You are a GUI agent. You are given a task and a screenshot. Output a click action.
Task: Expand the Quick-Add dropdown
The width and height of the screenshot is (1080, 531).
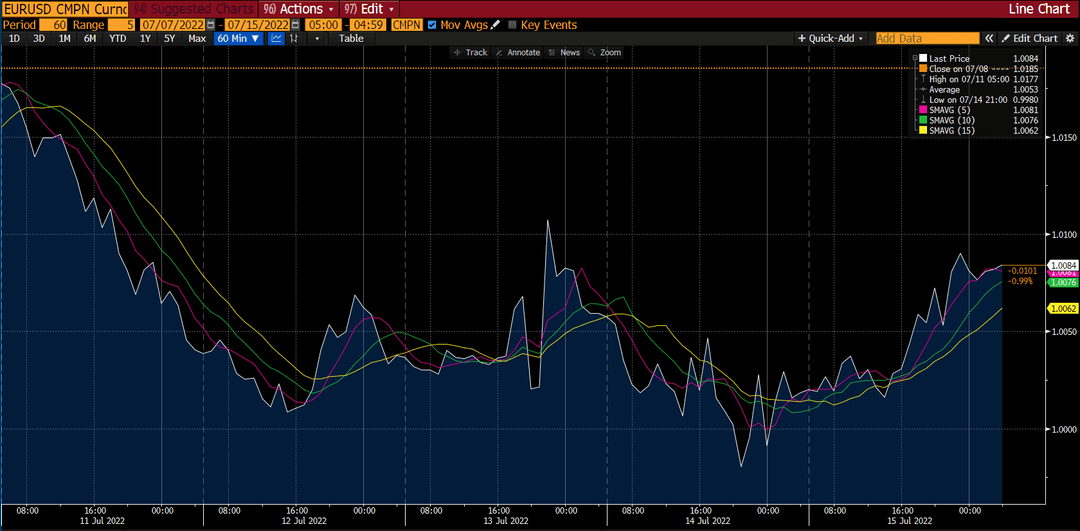pos(831,39)
